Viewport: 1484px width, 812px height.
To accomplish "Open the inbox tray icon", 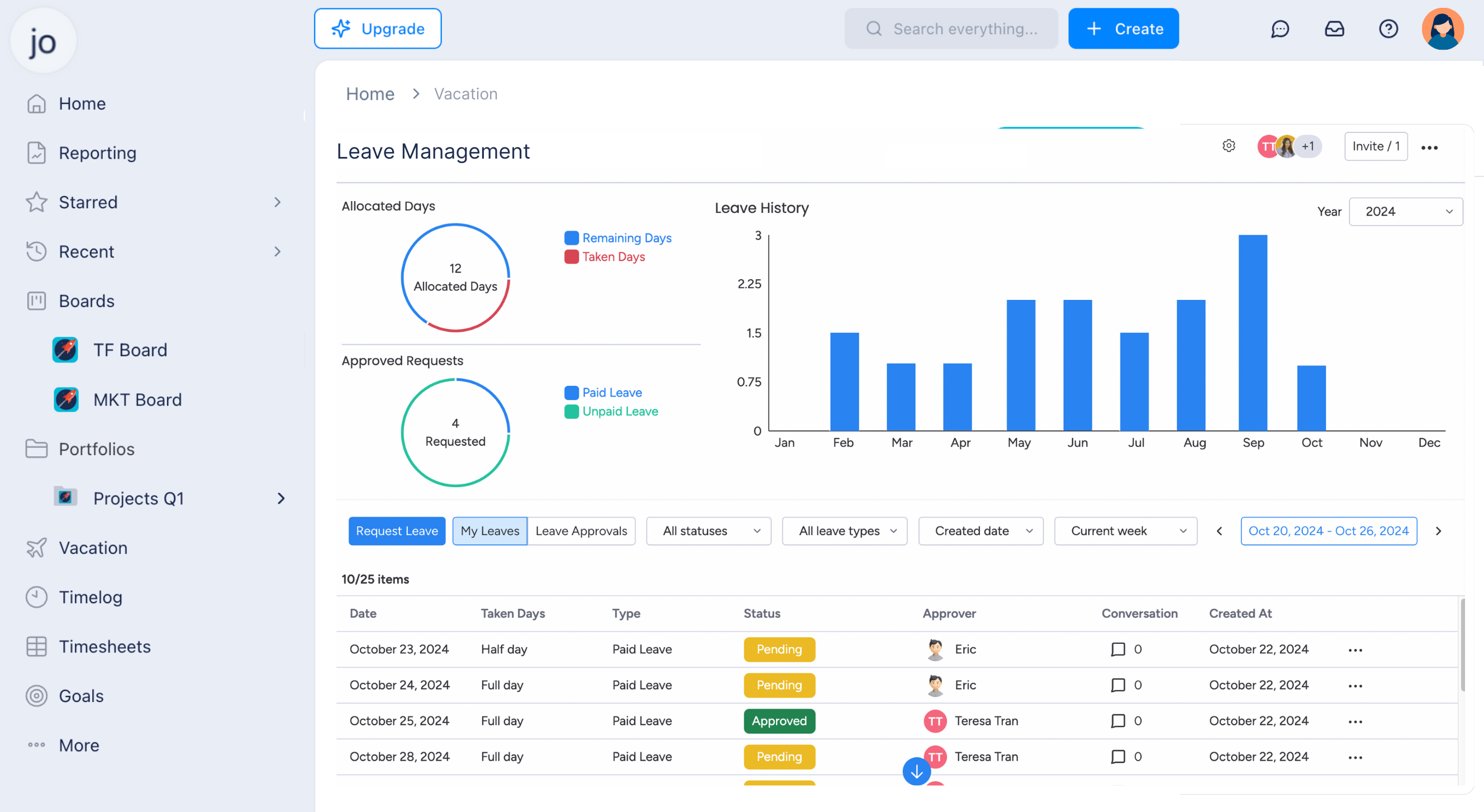I will pos(1334,29).
